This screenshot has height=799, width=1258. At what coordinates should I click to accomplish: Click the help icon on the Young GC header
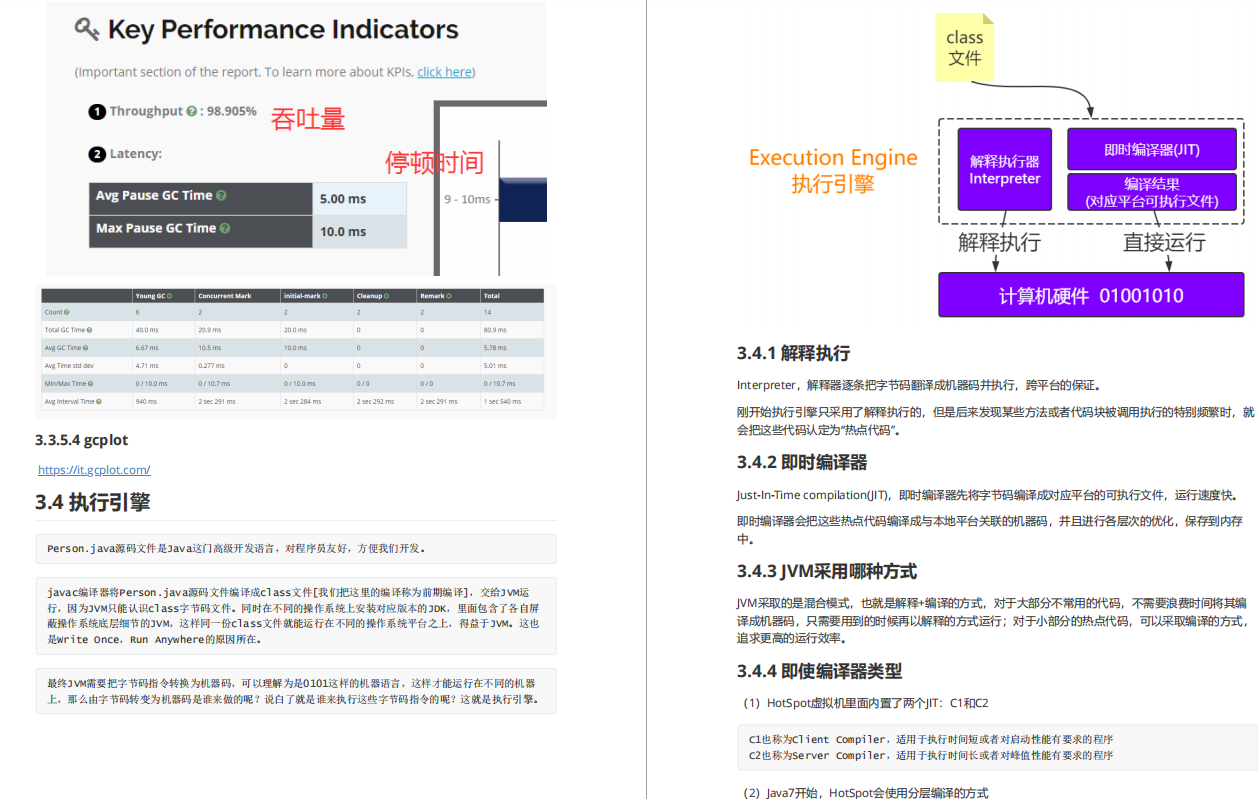[170, 296]
